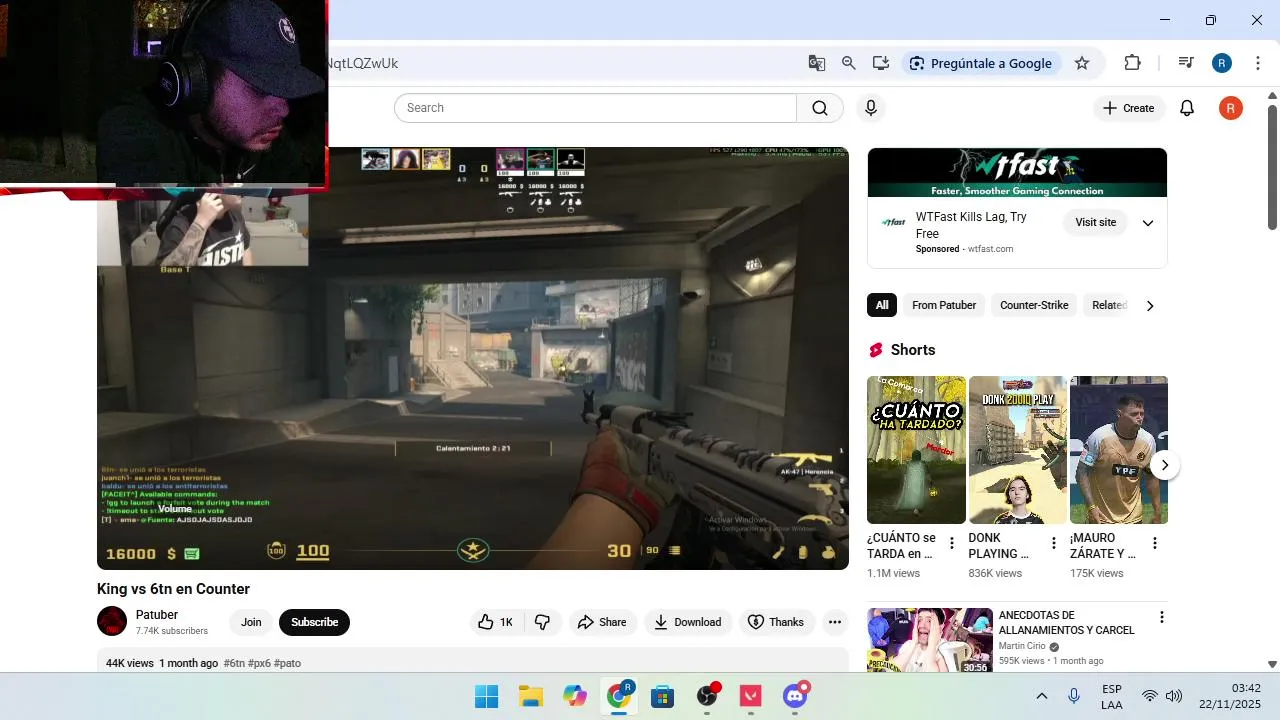Select the Related chip
This screenshot has width=1280, height=720.
pyautogui.click(x=1109, y=305)
